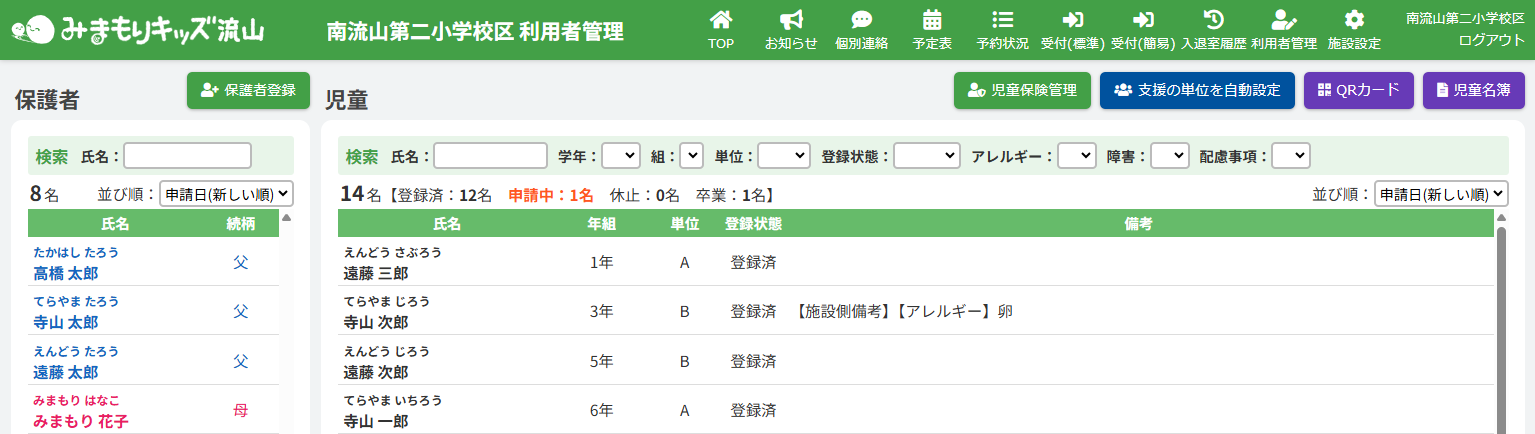Click the 保護者登録 button
This screenshot has width=1535, height=434.
point(248,90)
